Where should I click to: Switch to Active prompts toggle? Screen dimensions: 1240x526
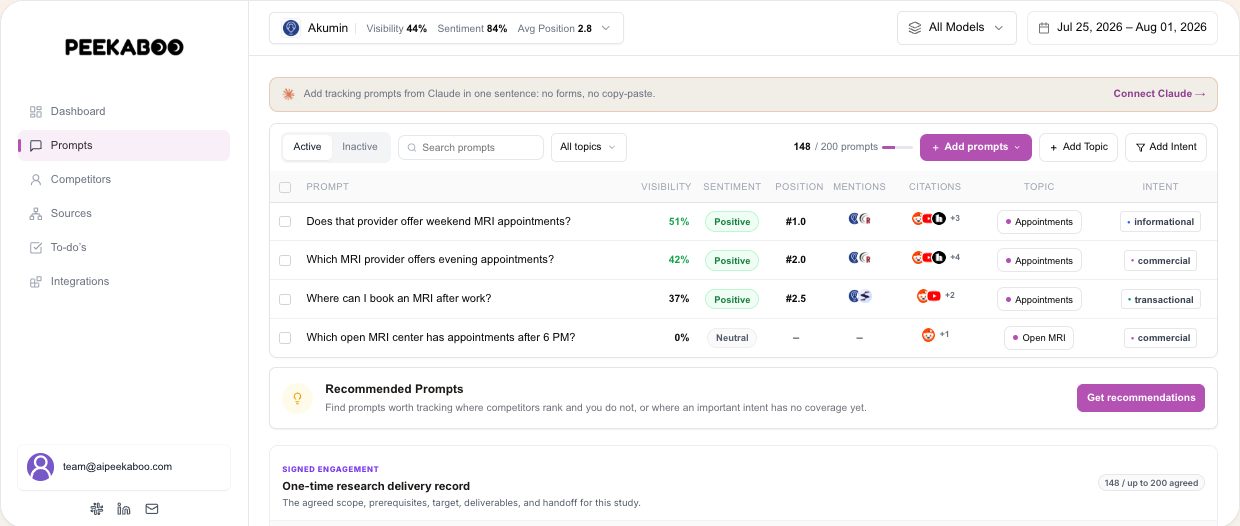click(307, 147)
